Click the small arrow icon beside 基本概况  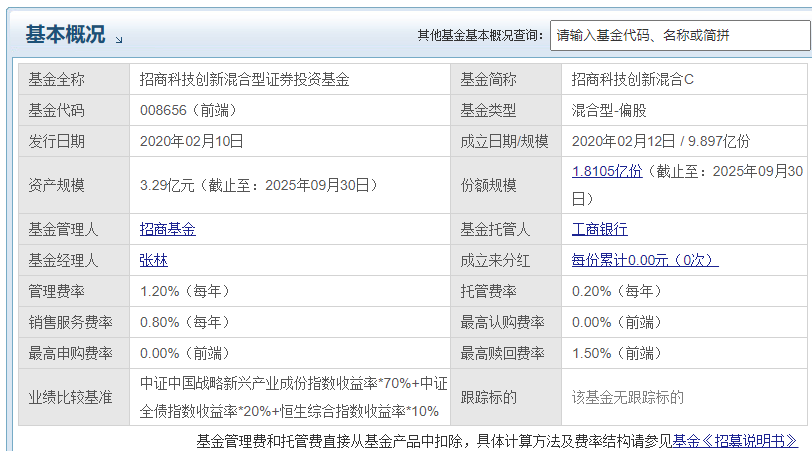[119, 40]
